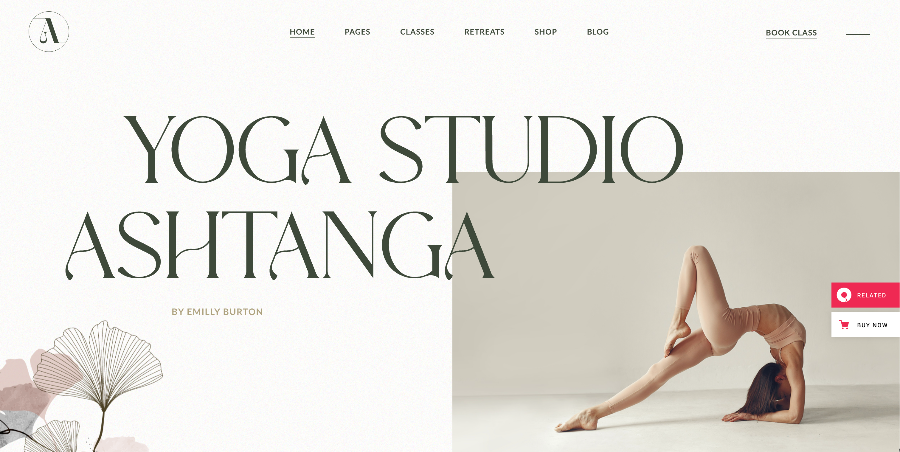Click the Ashtanga heading text
Image resolution: width=900 pixels, height=452 pixels.
[x=280, y=245]
